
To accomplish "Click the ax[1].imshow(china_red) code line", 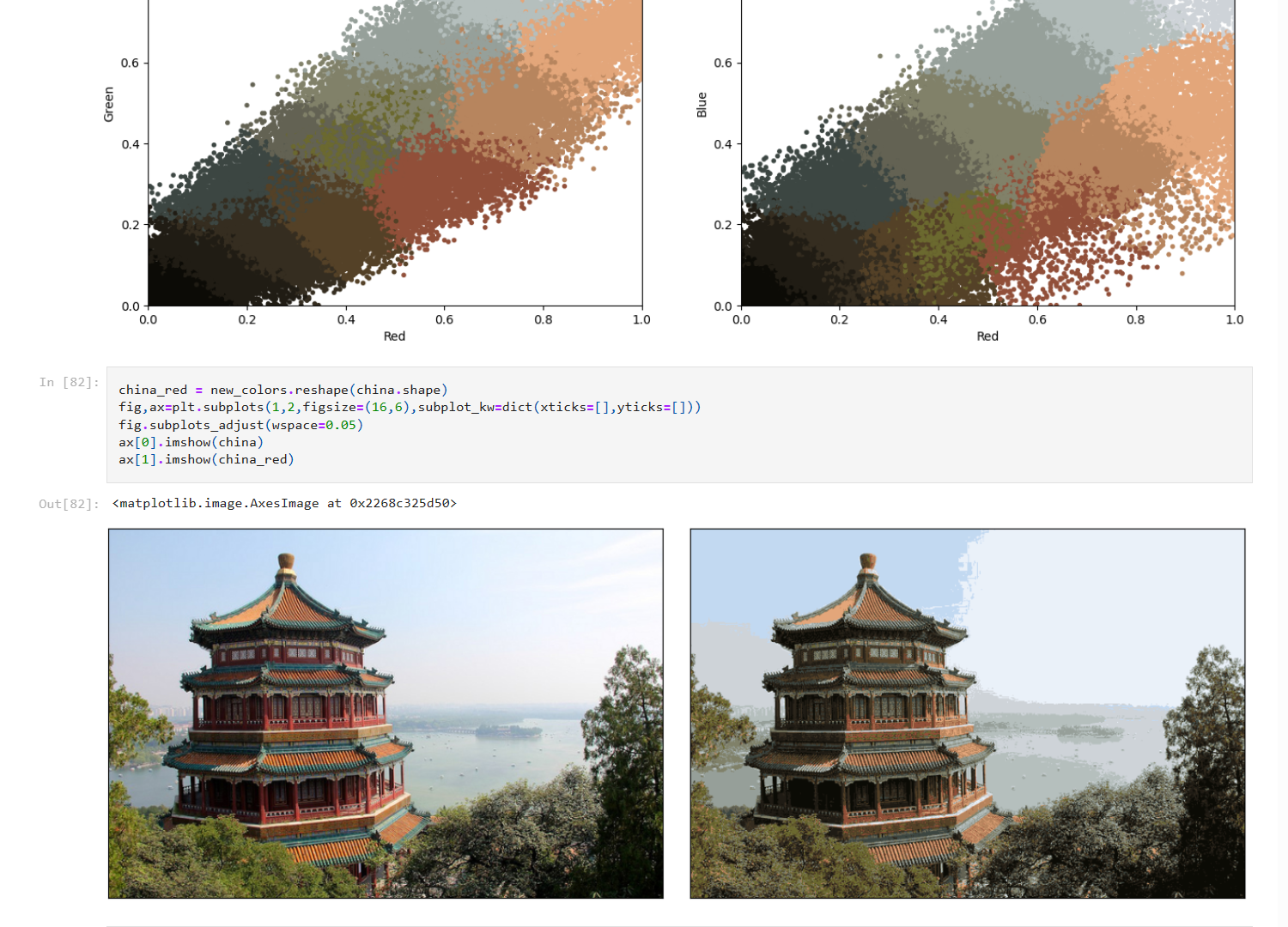I will pos(206,459).
